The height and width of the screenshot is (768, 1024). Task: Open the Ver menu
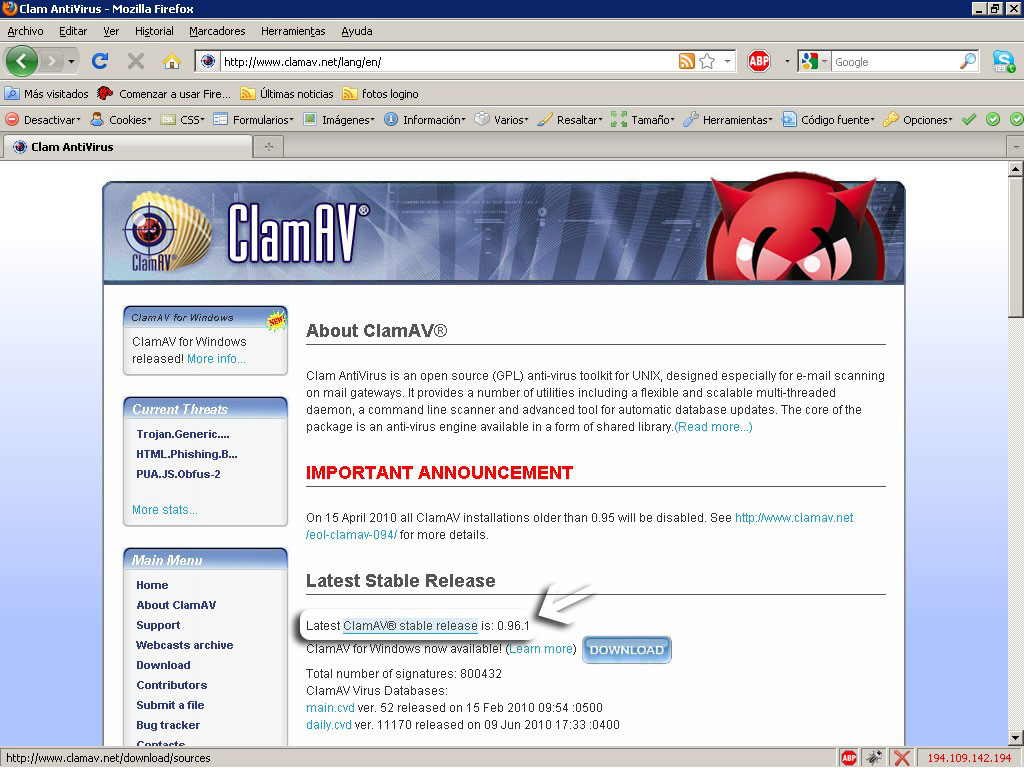coord(111,31)
